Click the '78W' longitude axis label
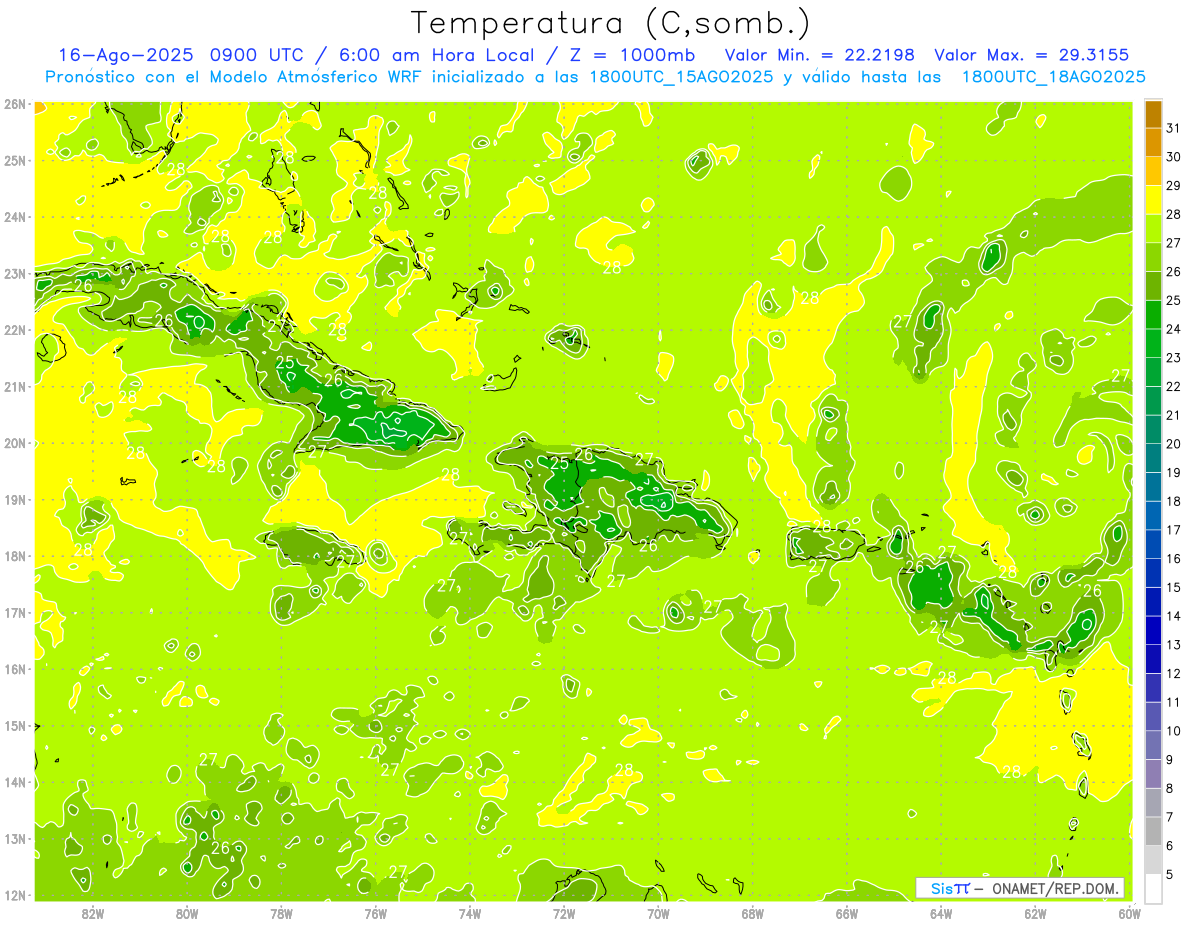The image size is (1200, 927). [281, 912]
